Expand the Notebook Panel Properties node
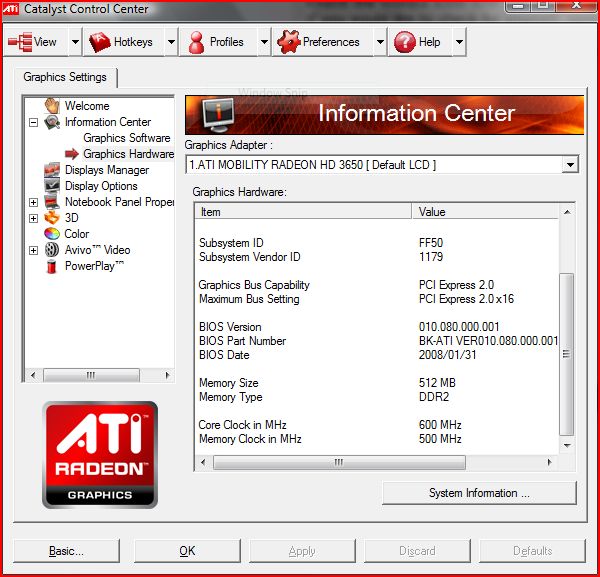Image resolution: width=600 pixels, height=577 pixels. [34, 202]
